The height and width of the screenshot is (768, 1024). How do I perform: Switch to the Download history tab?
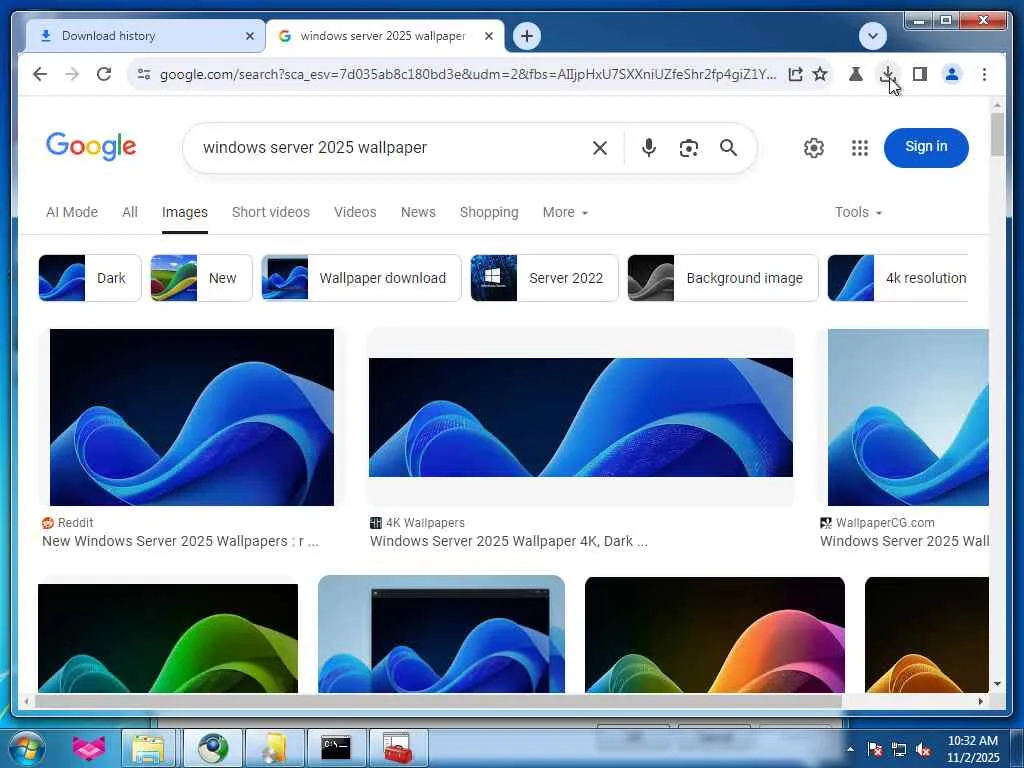[145, 36]
